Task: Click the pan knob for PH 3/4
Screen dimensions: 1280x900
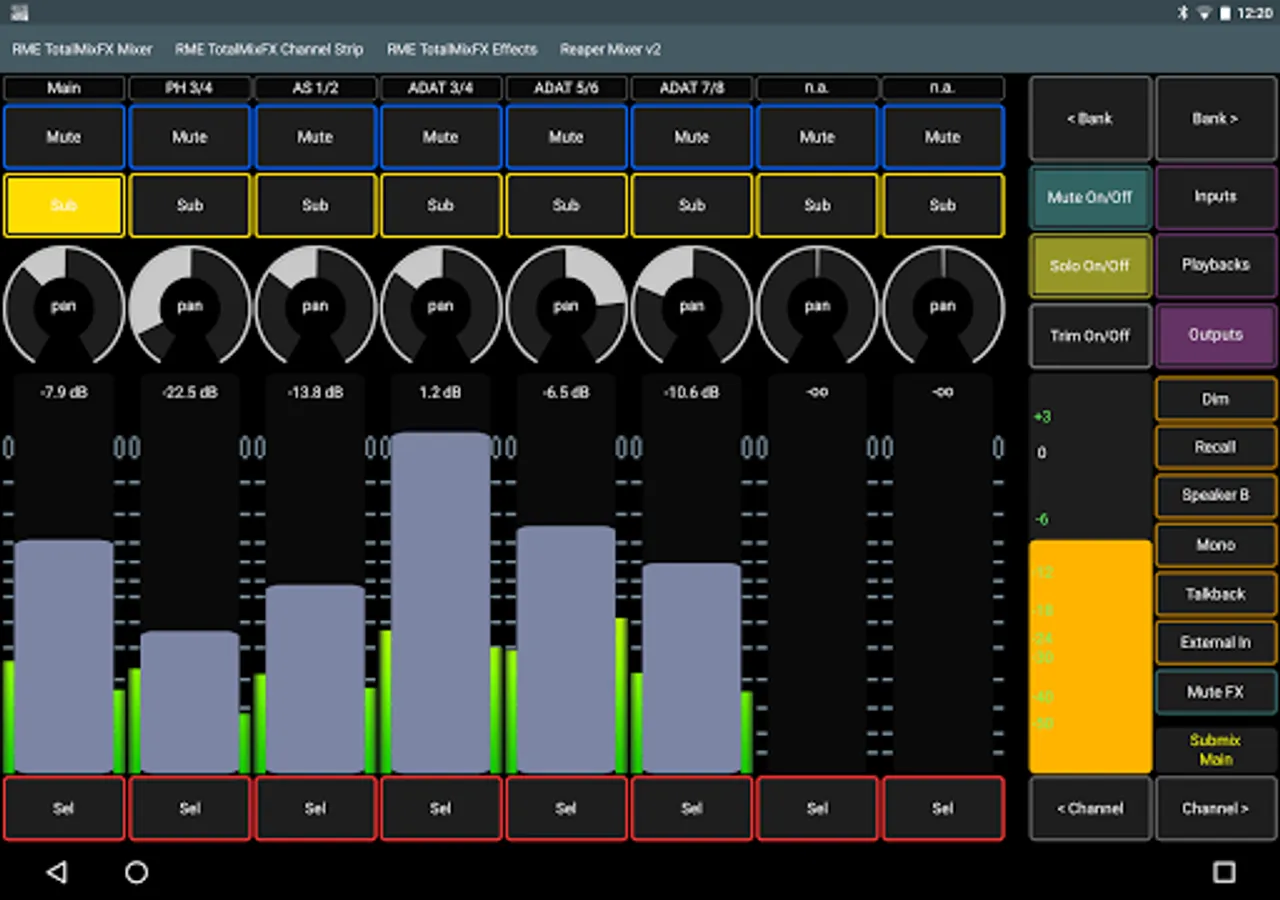Action: (190, 306)
